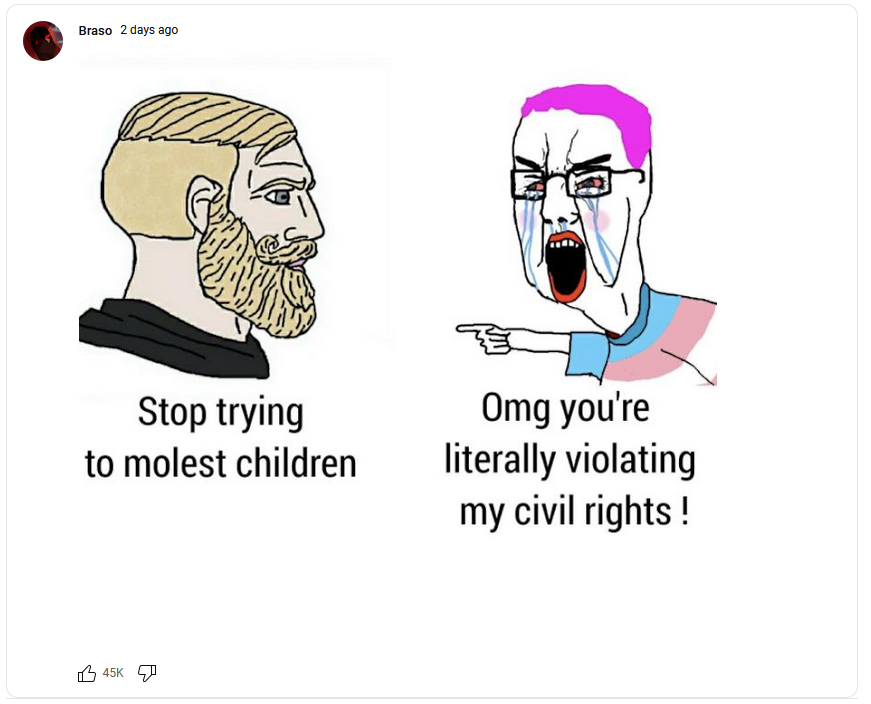Like the post with the thumbs-up icon

(x=87, y=673)
